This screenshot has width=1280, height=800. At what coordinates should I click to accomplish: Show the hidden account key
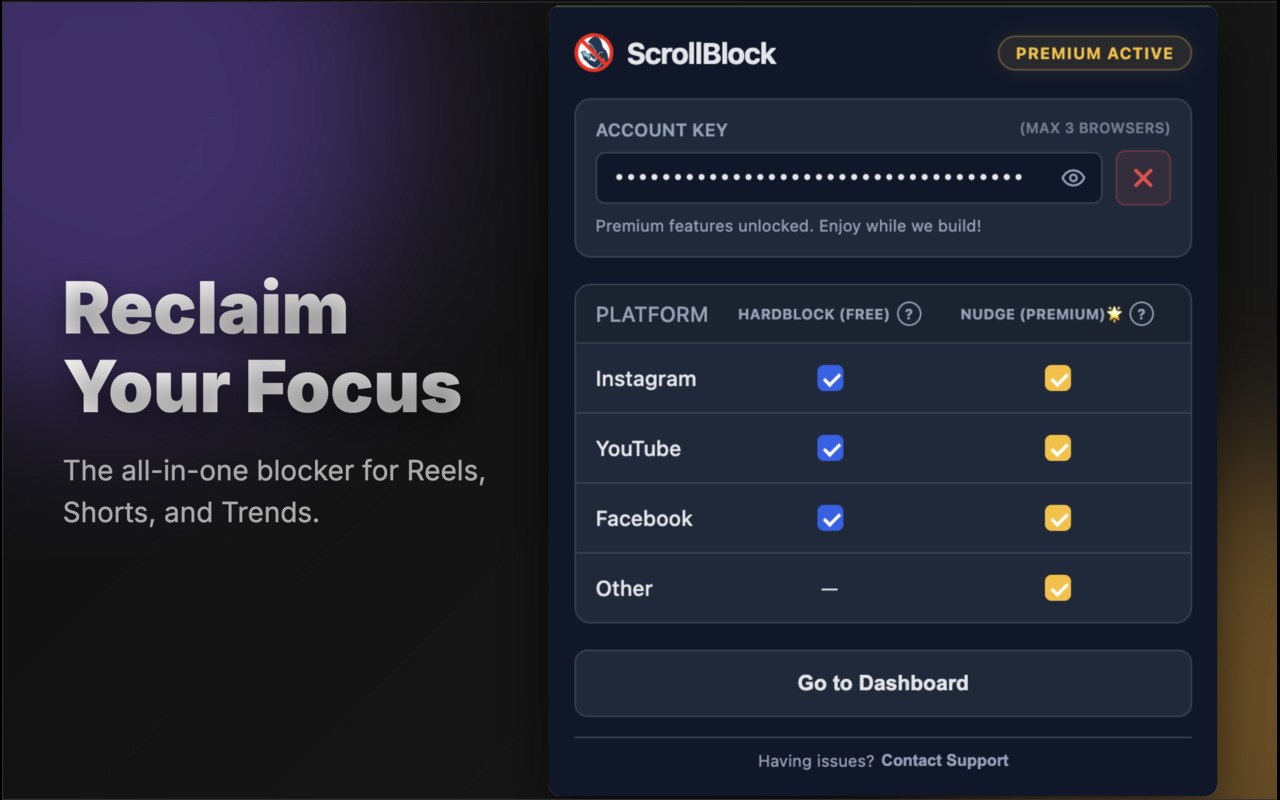tap(1073, 178)
